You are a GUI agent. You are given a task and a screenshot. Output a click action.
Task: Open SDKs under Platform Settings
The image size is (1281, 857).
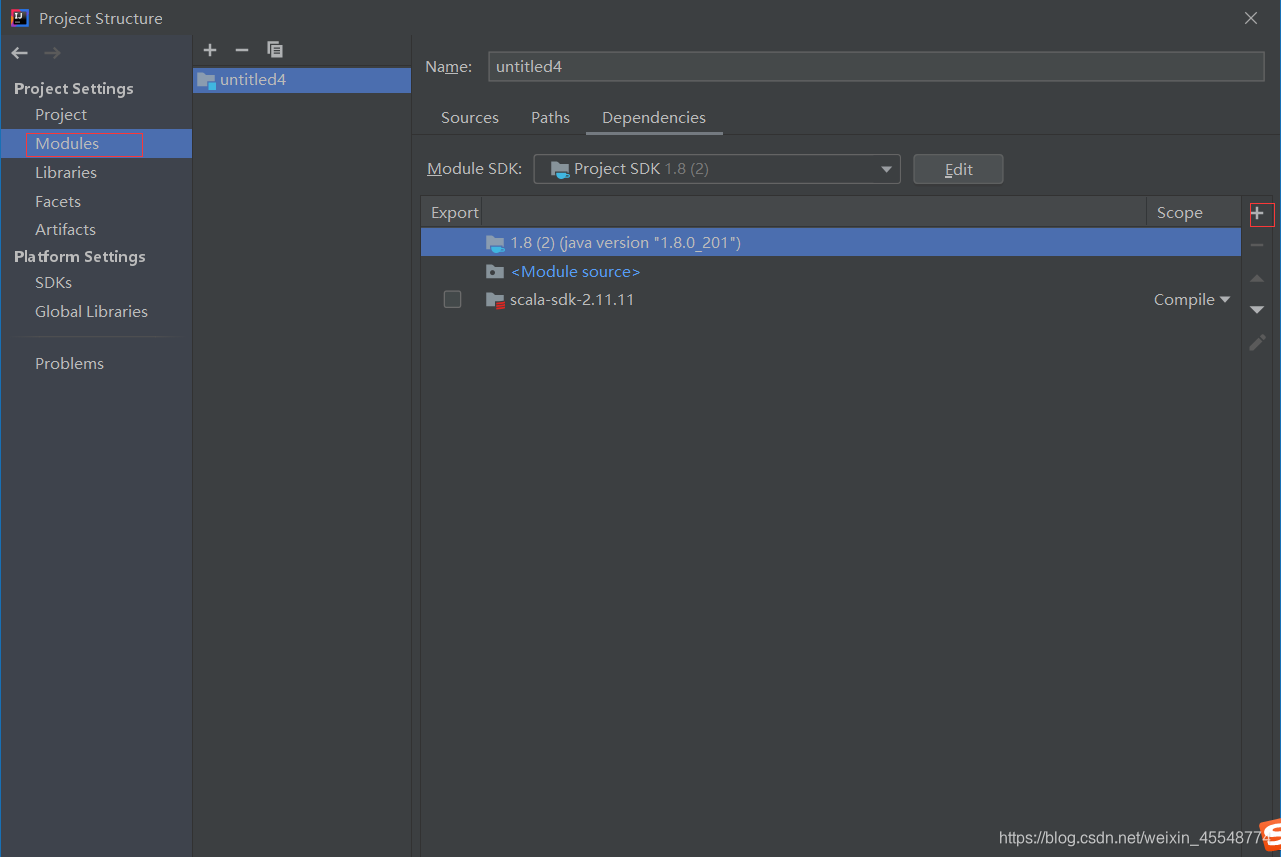(53, 283)
